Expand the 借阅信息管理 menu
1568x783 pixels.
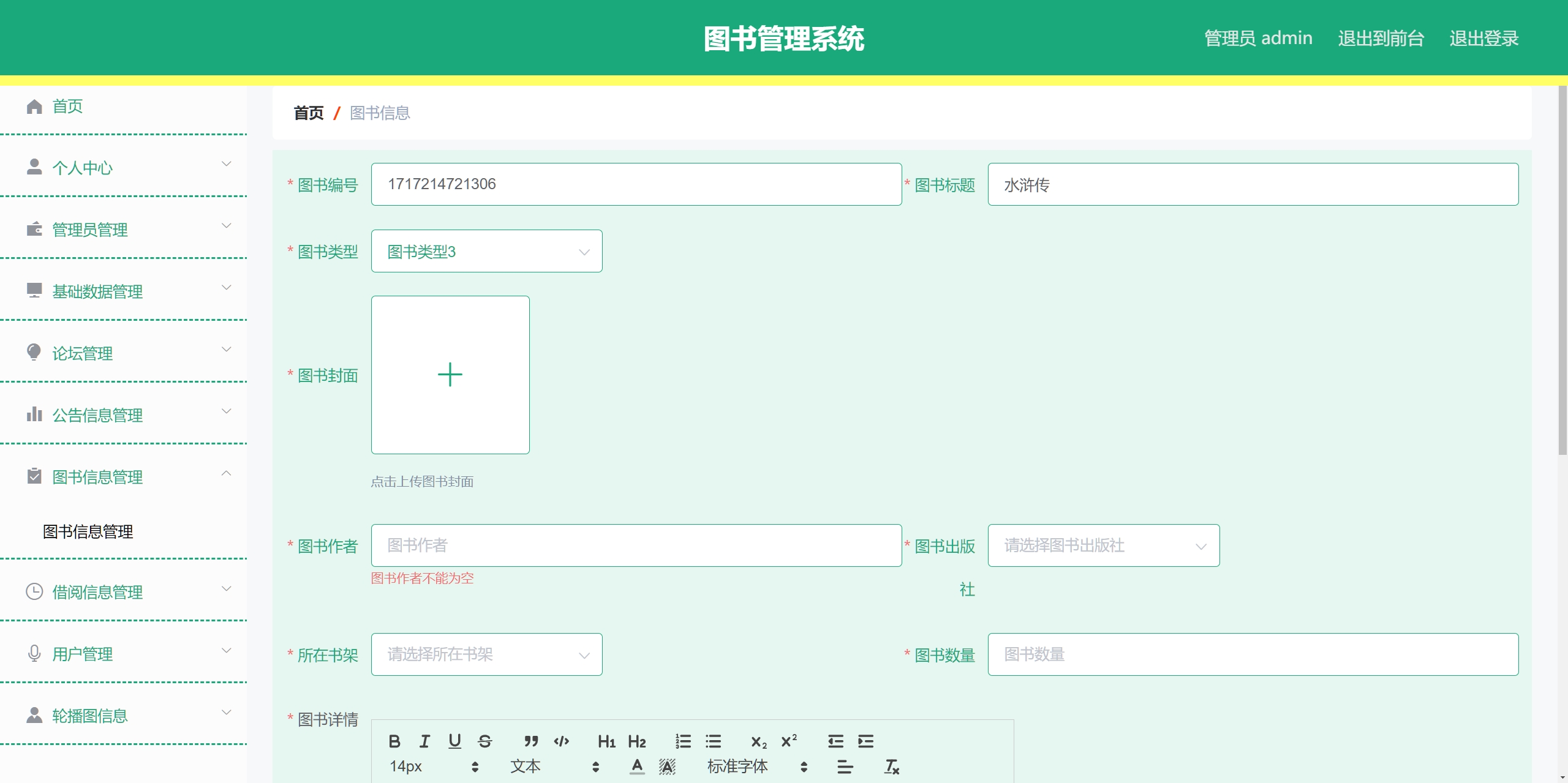[226, 588]
